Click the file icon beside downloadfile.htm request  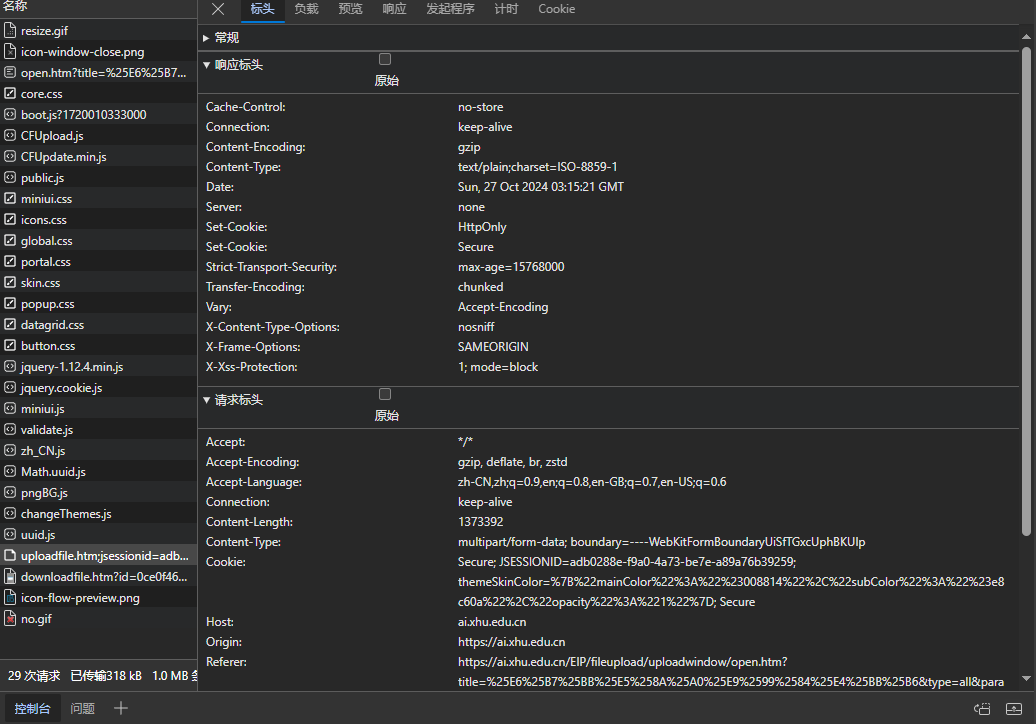(10, 577)
